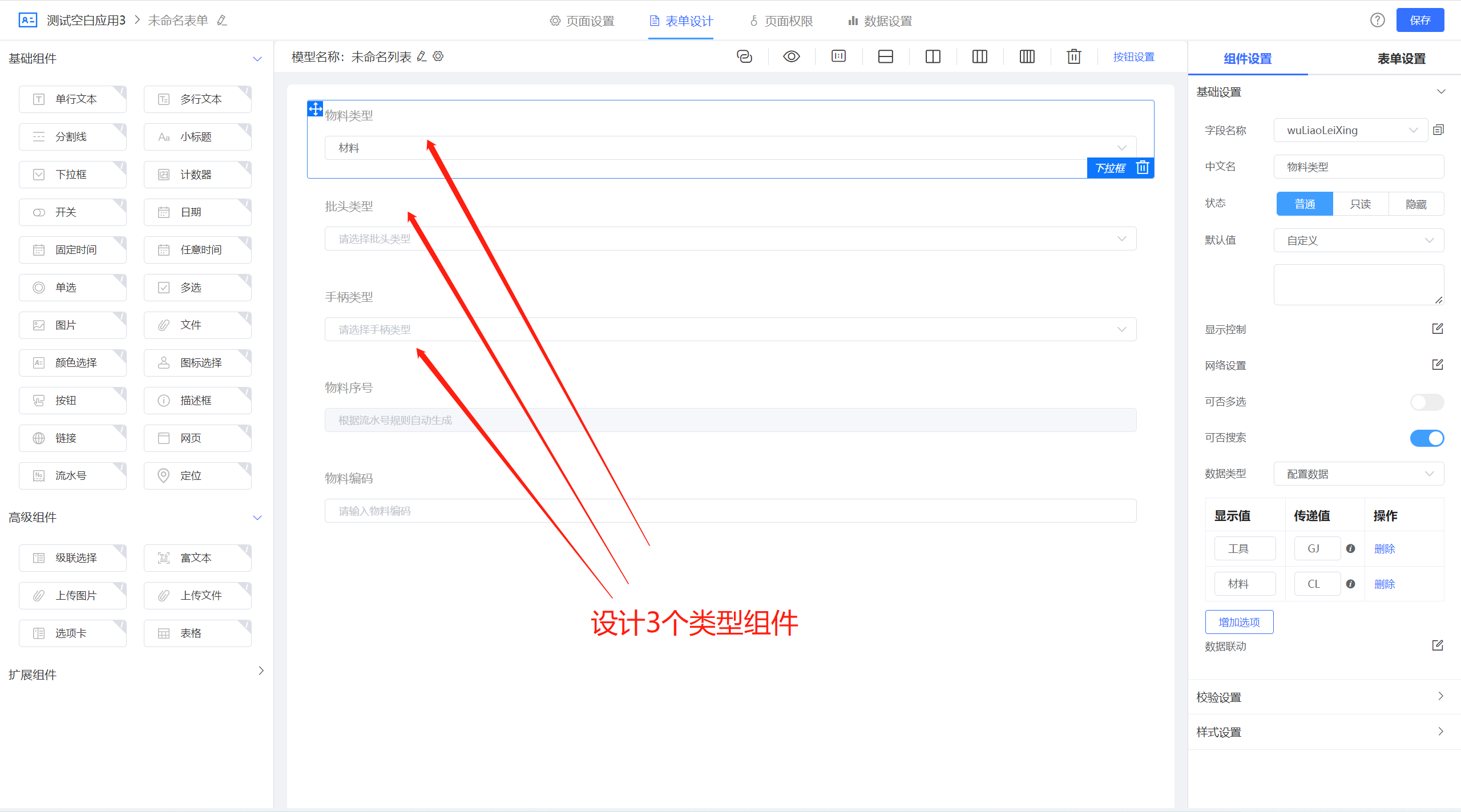Collapse the 基础设置 section
Screen dimensions: 1461x812
1441,92
